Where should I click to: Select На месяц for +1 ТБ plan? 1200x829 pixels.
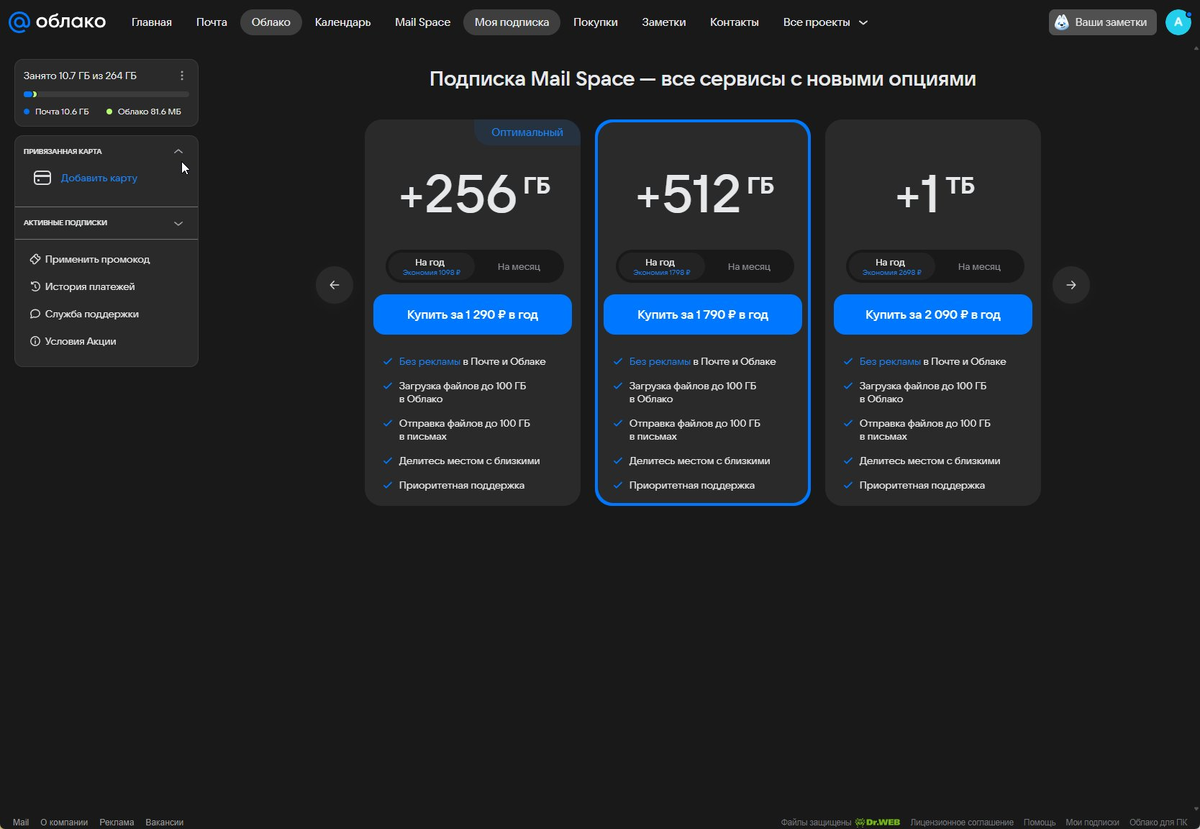click(x=979, y=267)
